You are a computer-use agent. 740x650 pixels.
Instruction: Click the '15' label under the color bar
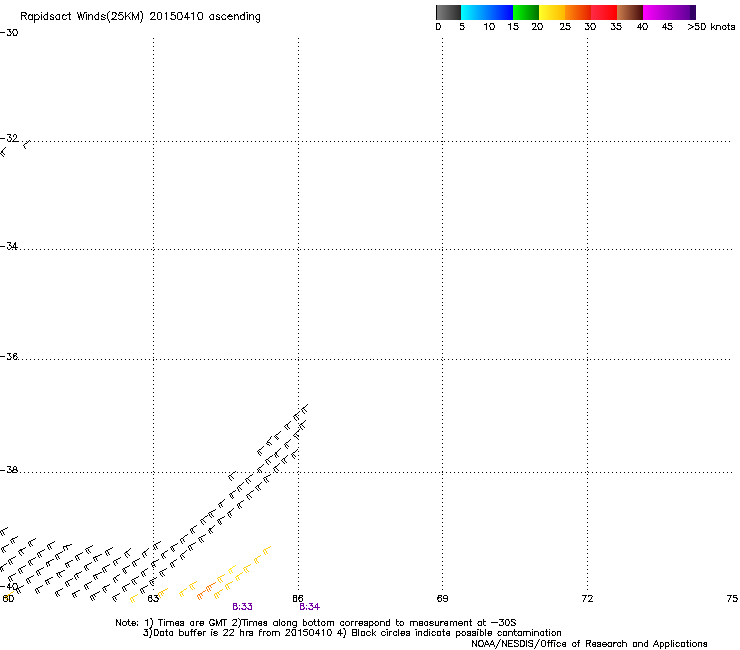[513, 27]
